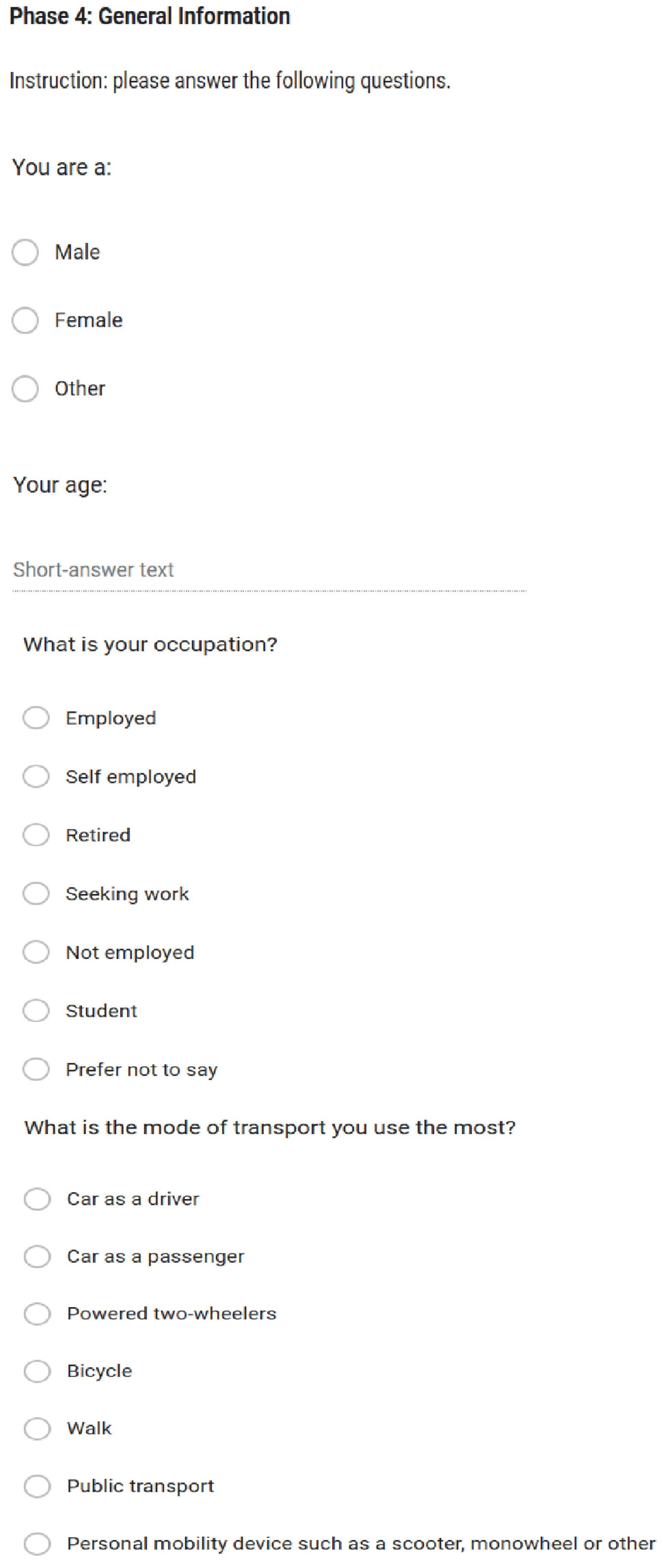
Task: Select Prefer not to say option
Action: coord(36,1069)
